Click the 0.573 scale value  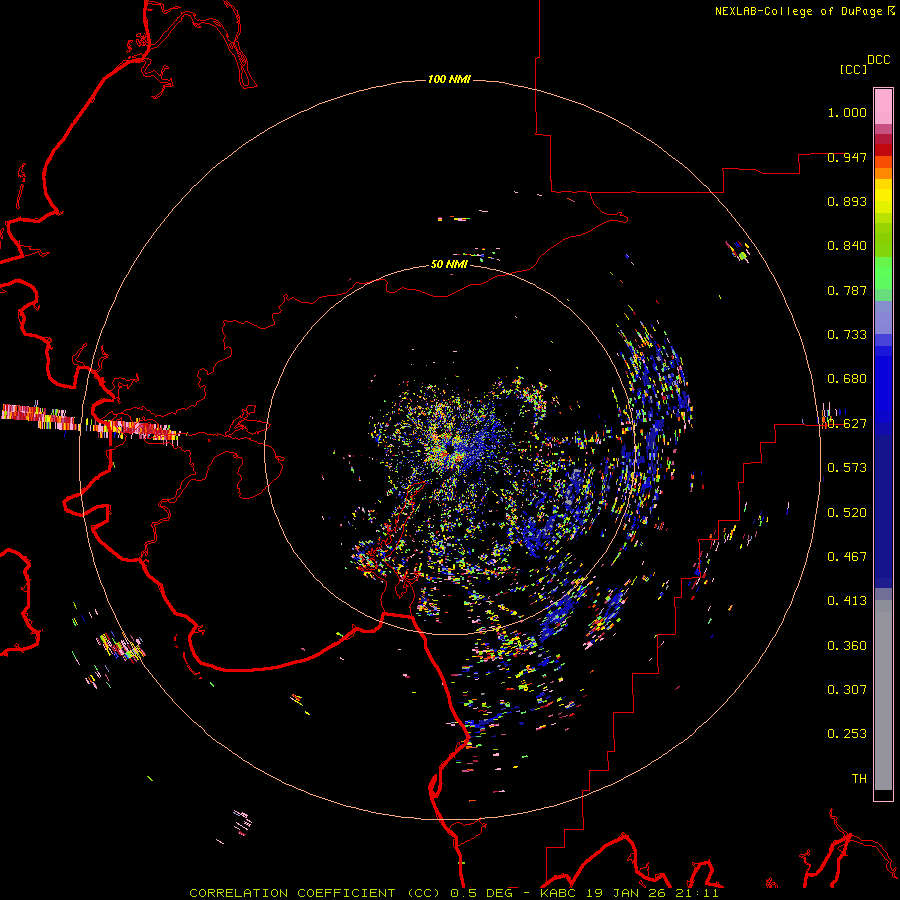847,468
